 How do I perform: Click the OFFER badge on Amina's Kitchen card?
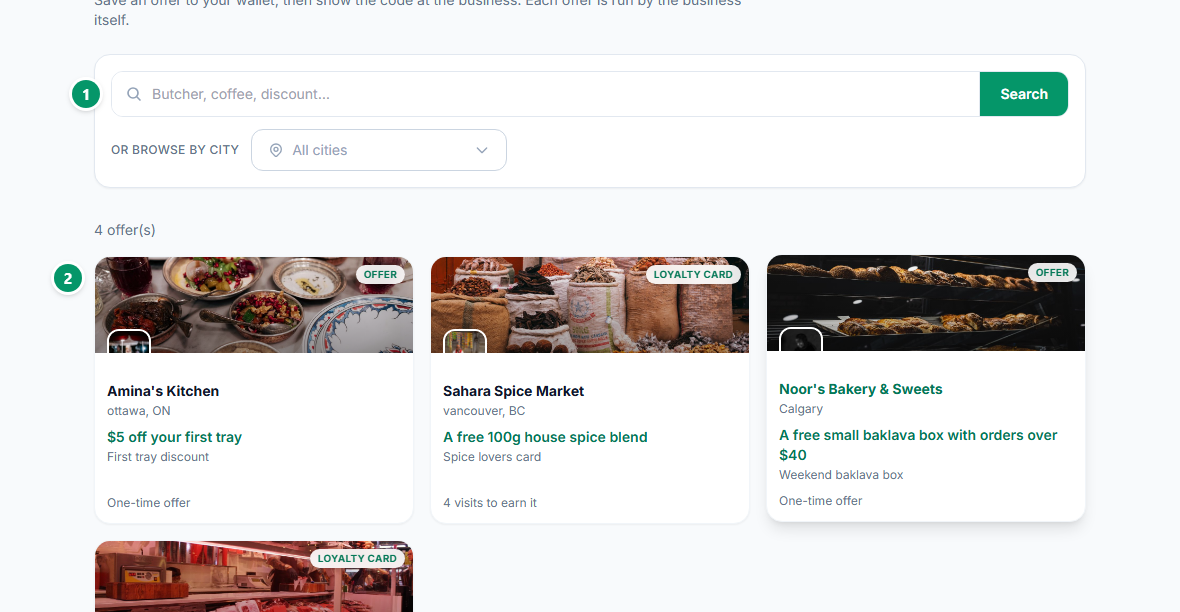(380, 275)
